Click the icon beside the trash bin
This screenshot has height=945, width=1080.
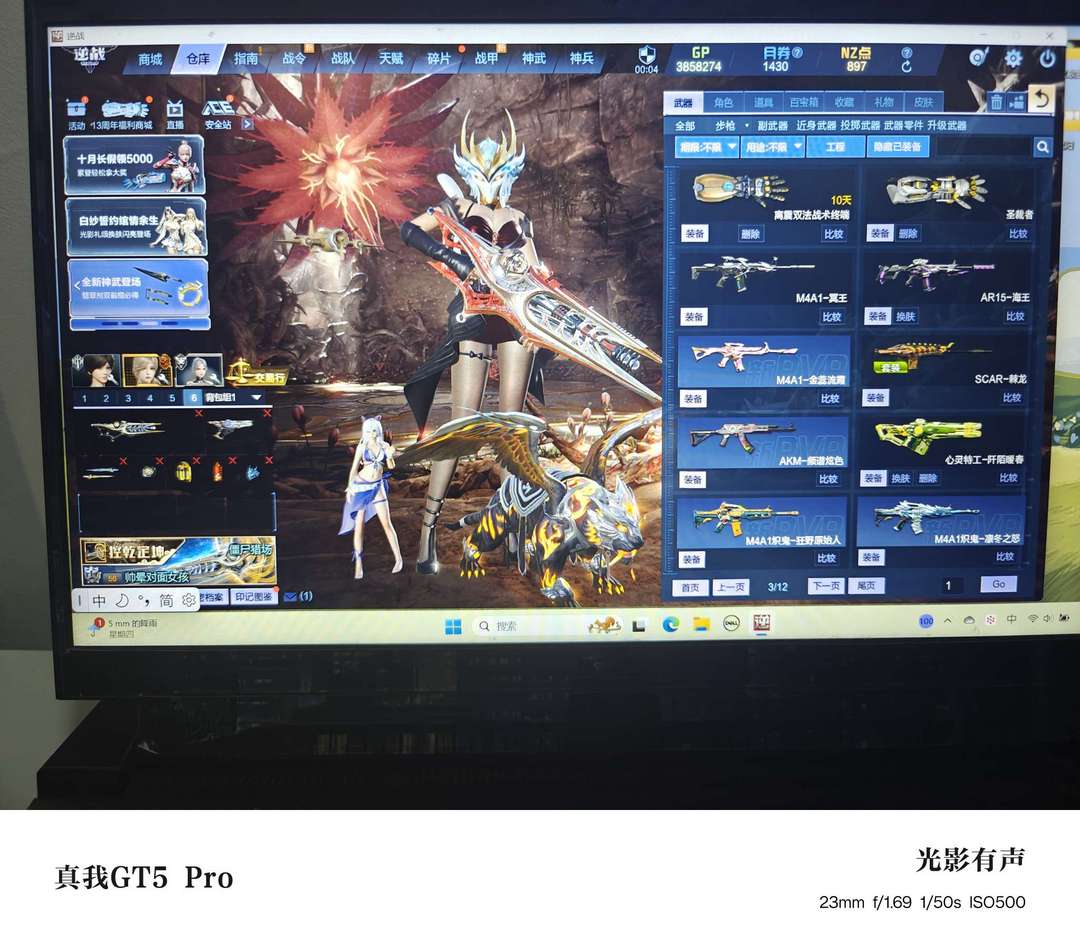tap(1017, 103)
